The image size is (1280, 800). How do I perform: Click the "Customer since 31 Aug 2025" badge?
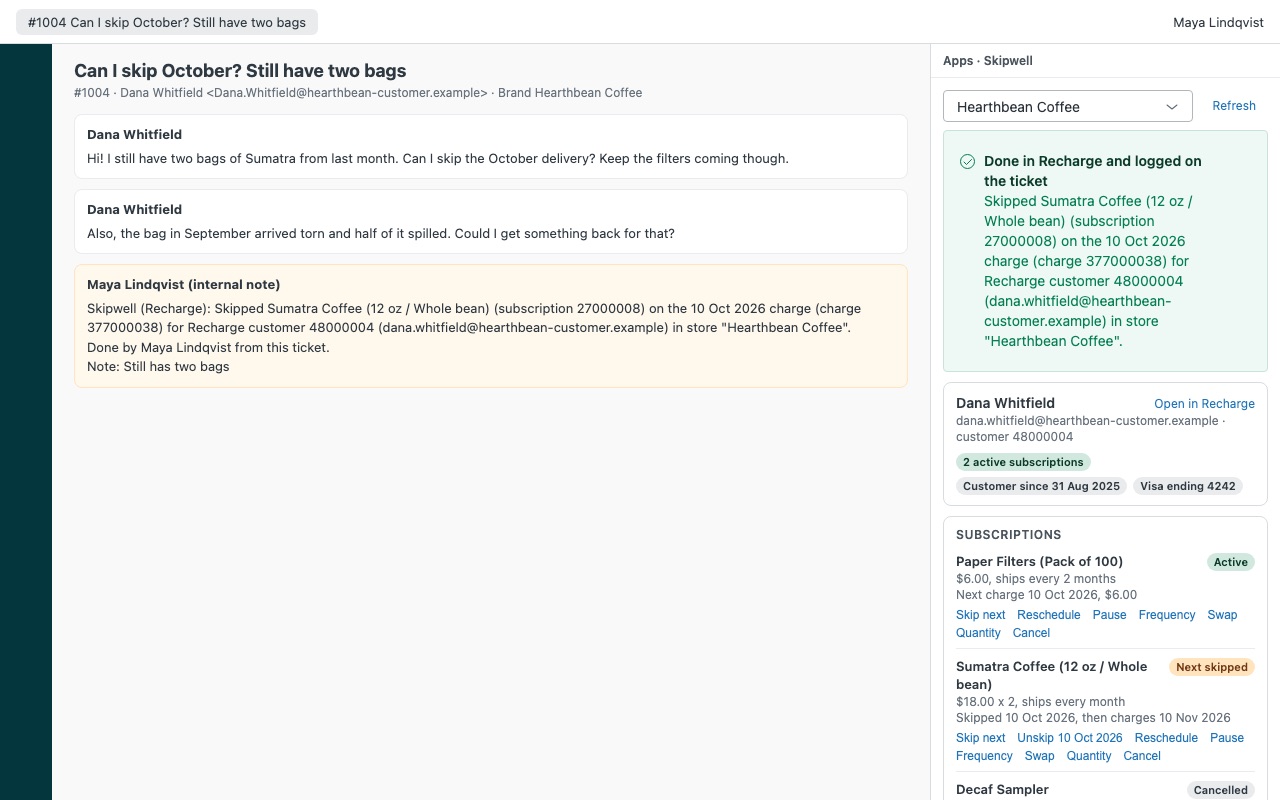click(x=1041, y=486)
